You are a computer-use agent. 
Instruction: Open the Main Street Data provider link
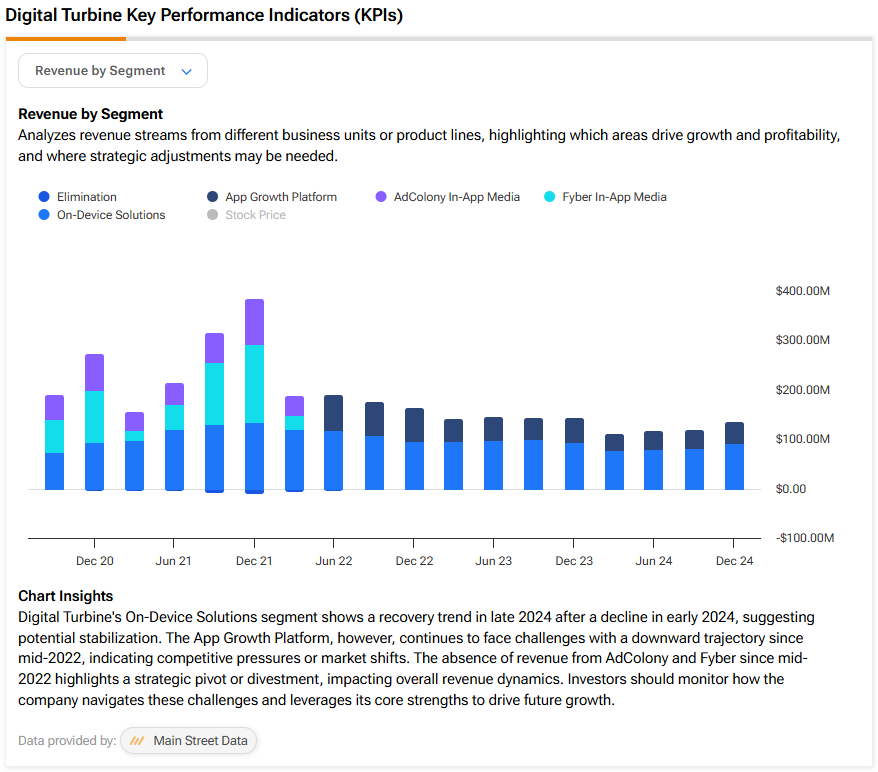click(x=189, y=741)
